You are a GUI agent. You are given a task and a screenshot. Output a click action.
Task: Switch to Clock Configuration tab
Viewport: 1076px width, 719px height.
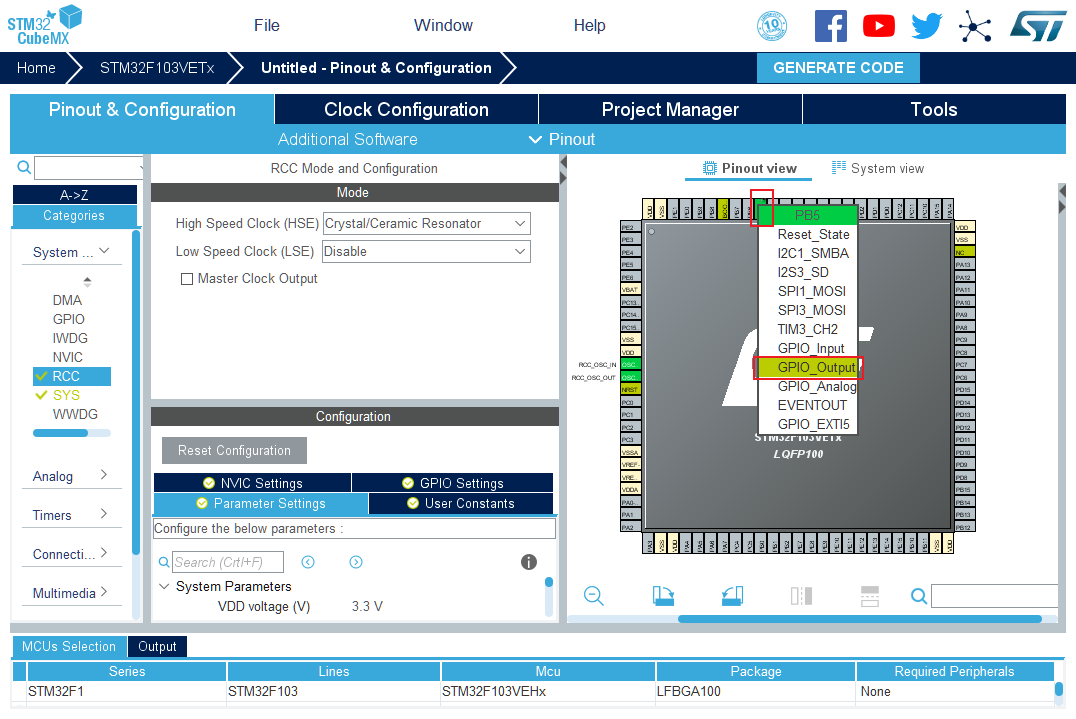406,110
